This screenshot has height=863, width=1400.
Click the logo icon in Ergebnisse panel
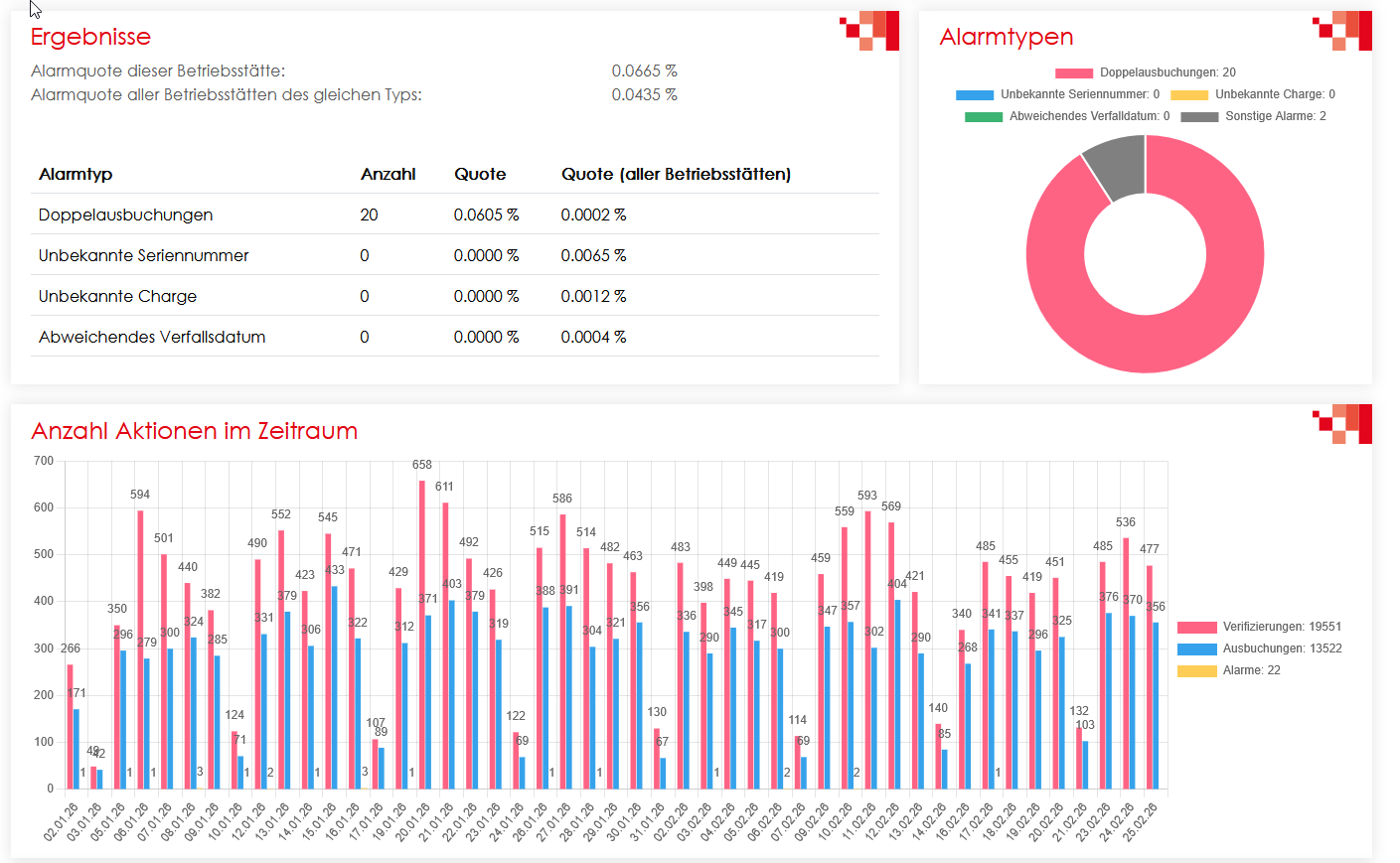869,31
